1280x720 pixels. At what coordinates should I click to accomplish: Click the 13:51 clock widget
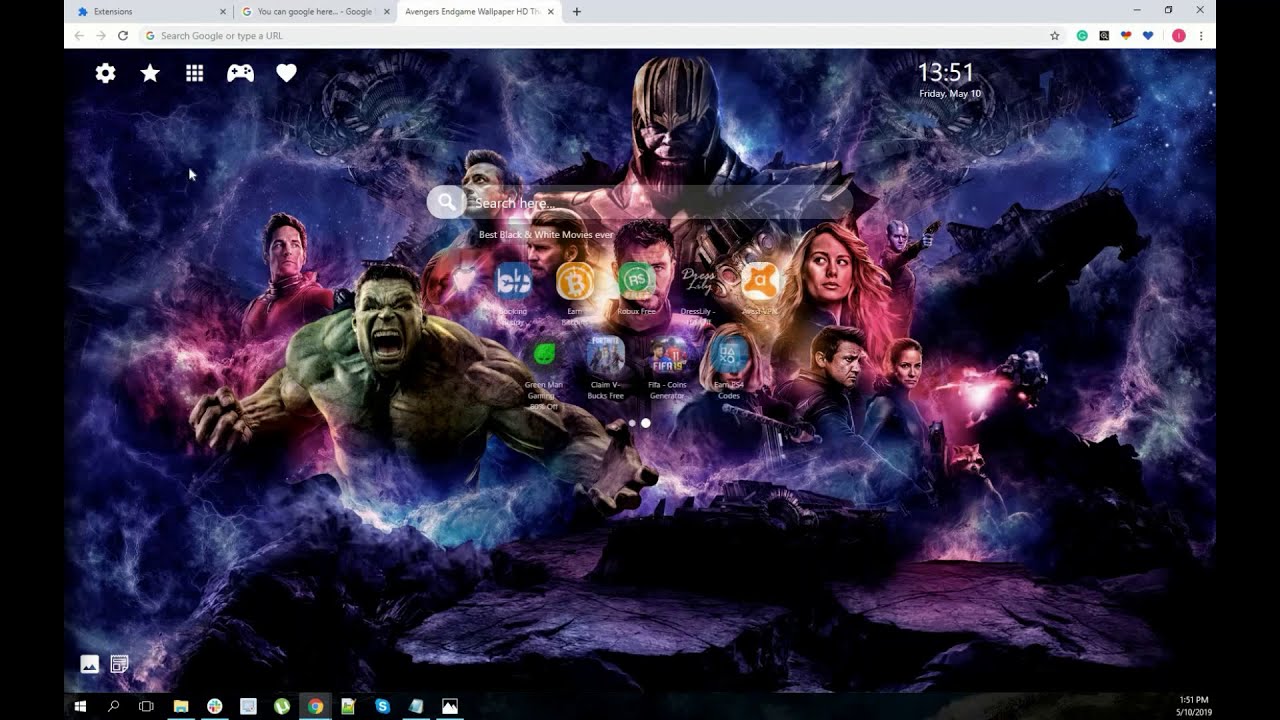(x=946, y=72)
